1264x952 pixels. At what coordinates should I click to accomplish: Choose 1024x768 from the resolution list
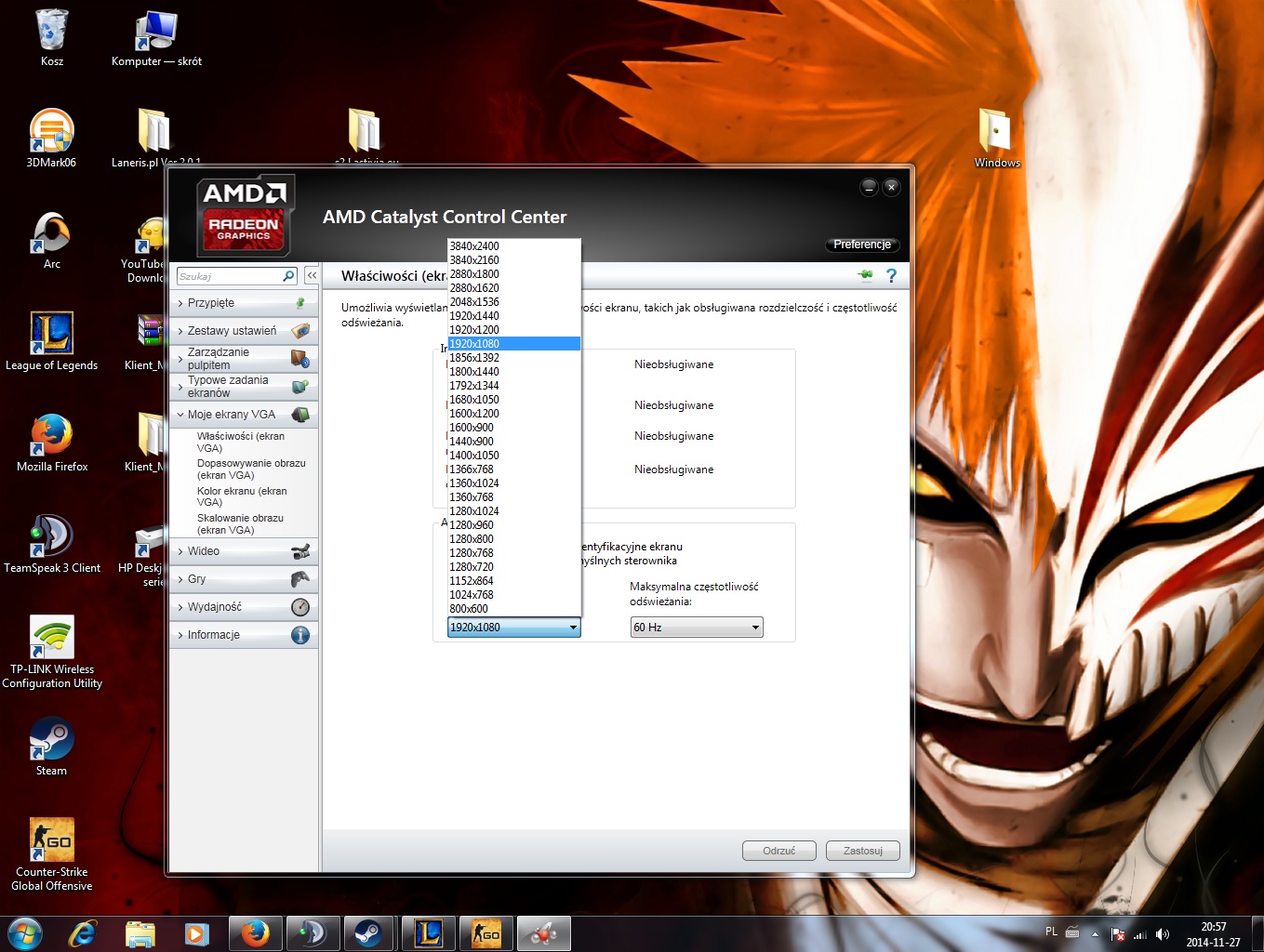514,595
